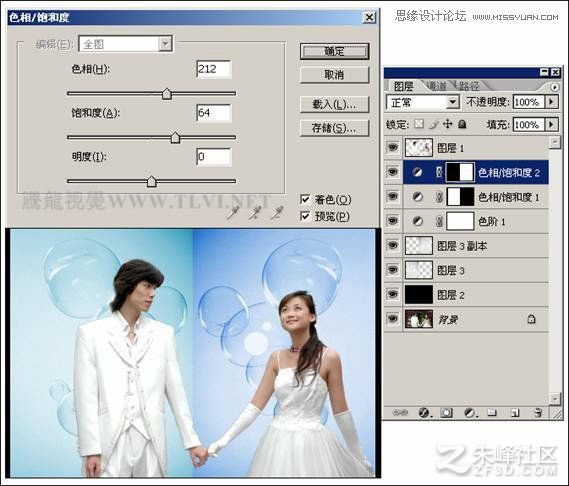The width and height of the screenshot is (569, 486).
Task: Click the lock position move icon
Action: (x=448, y=124)
